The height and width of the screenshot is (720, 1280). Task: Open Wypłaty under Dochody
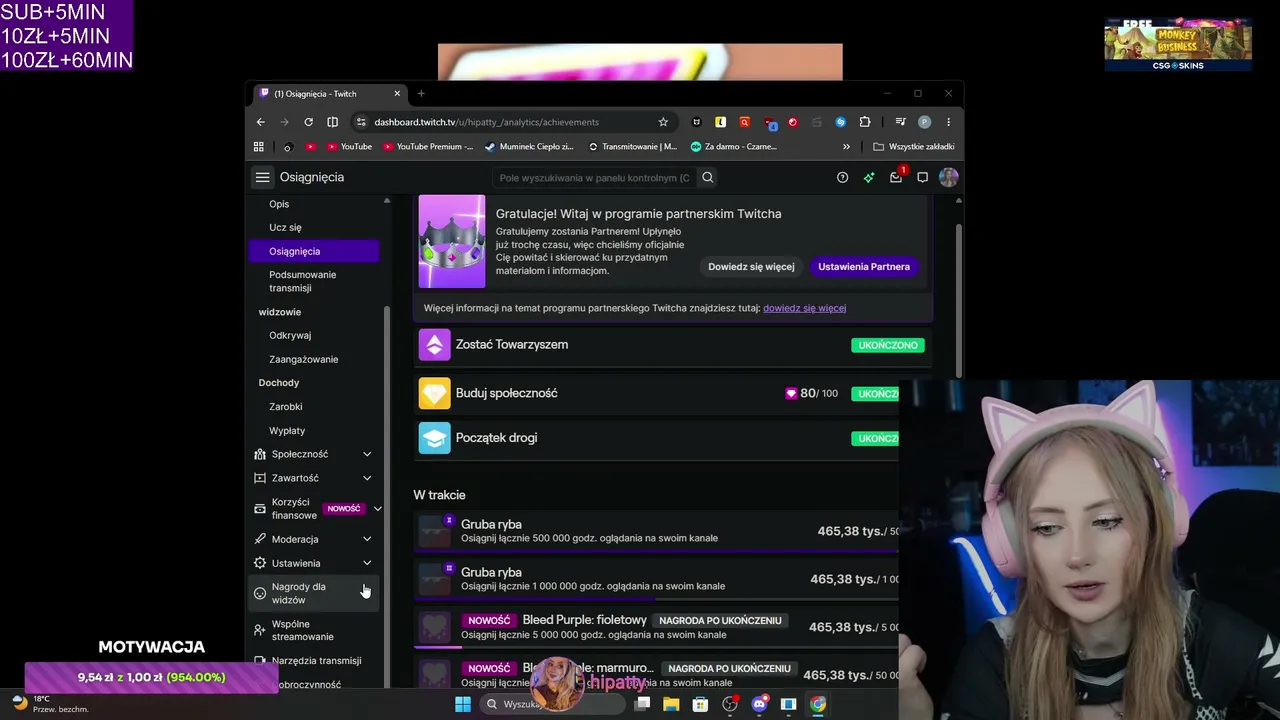(x=287, y=431)
